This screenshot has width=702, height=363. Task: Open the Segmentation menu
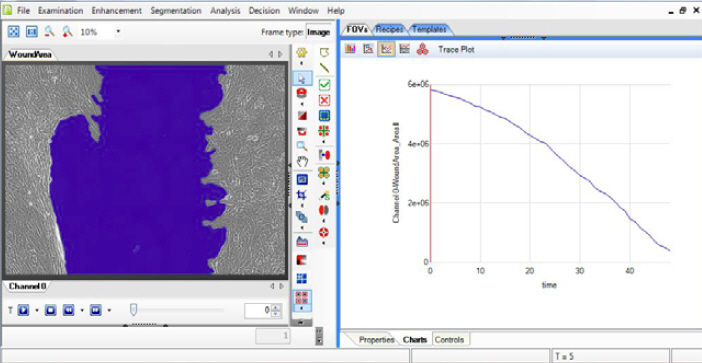click(176, 11)
